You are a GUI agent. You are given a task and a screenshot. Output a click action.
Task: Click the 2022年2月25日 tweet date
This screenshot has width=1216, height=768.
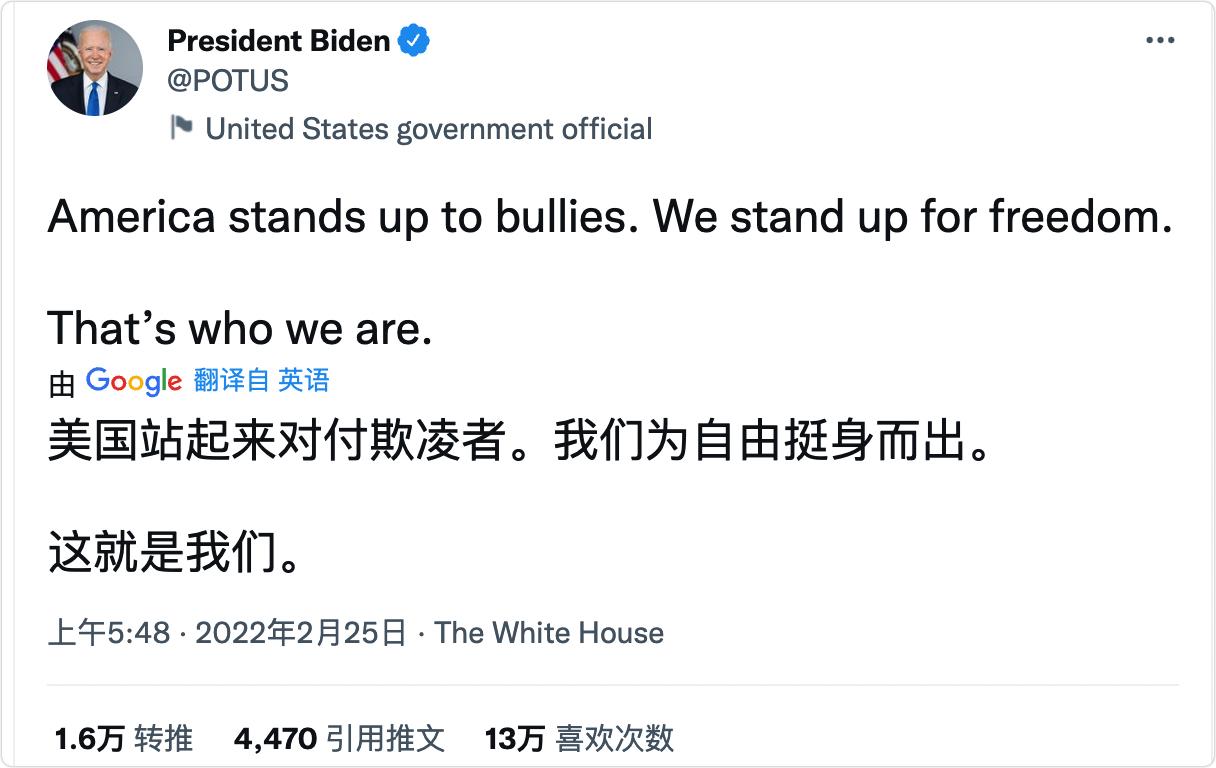click(x=301, y=633)
